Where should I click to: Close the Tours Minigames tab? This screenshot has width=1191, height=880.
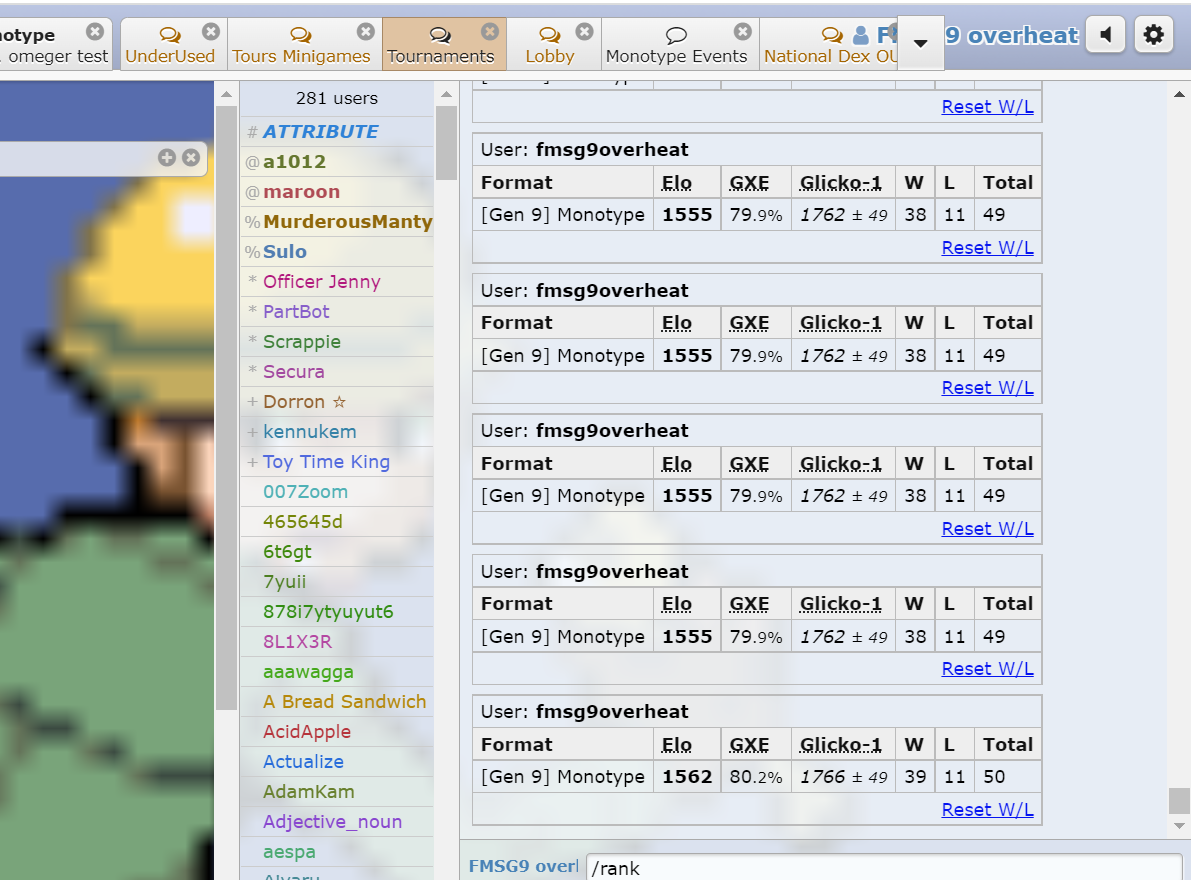pos(366,32)
